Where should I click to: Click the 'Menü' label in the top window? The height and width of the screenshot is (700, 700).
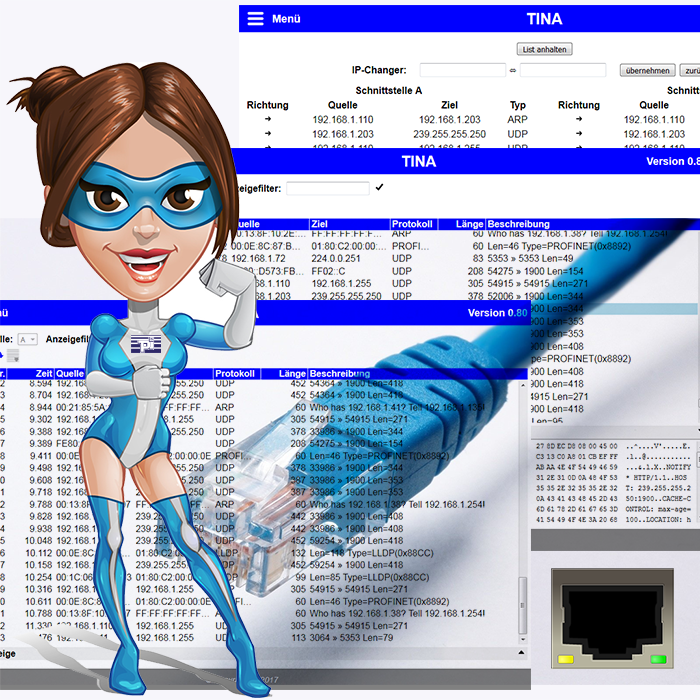286,19
